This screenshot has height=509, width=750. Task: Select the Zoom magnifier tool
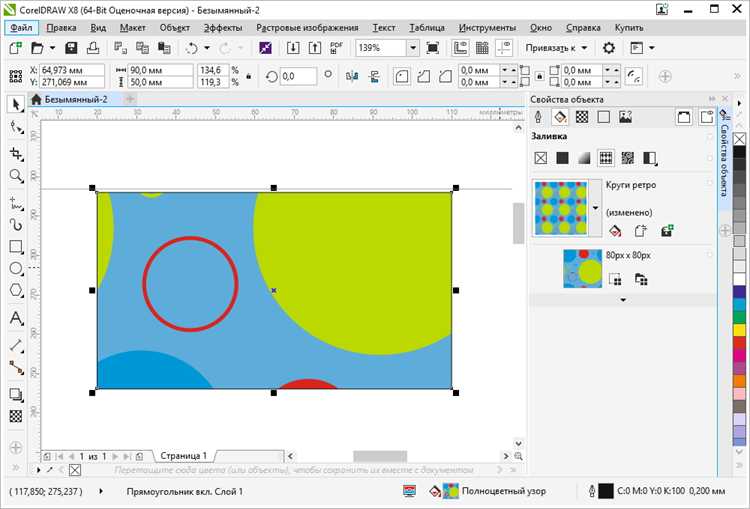click(x=16, y=176)
